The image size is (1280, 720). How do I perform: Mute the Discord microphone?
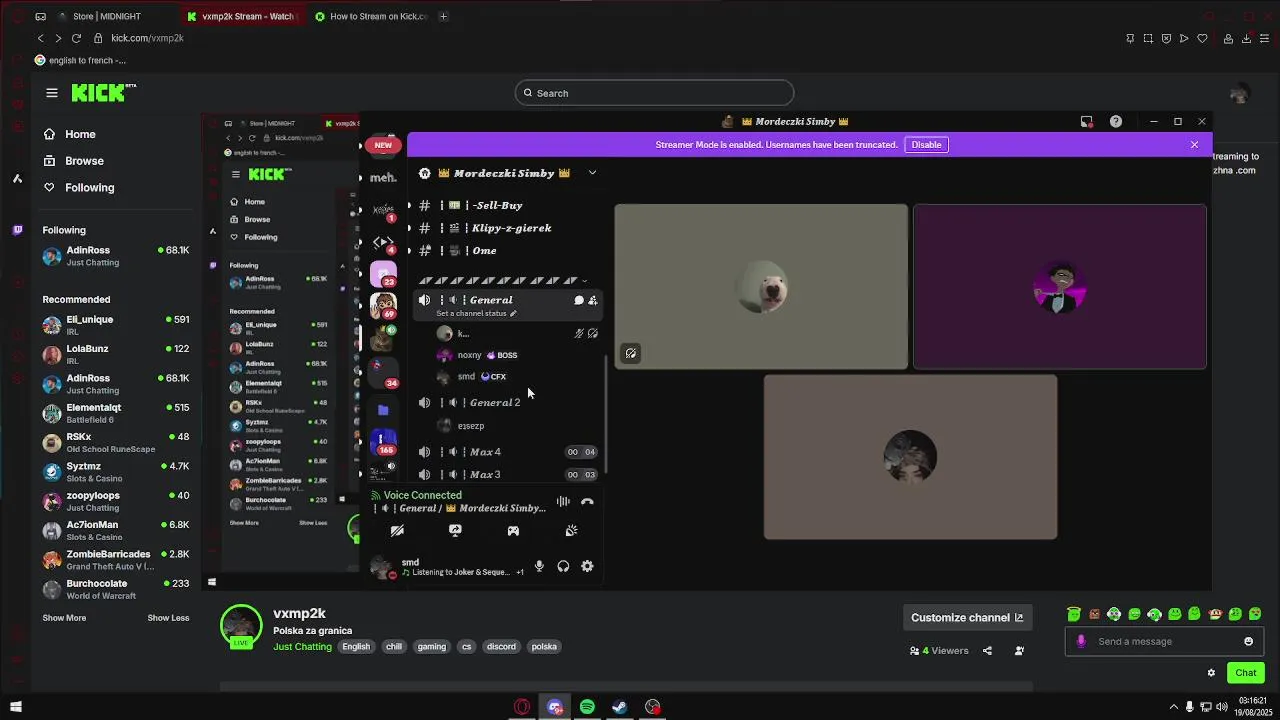(x=539, y=566)
